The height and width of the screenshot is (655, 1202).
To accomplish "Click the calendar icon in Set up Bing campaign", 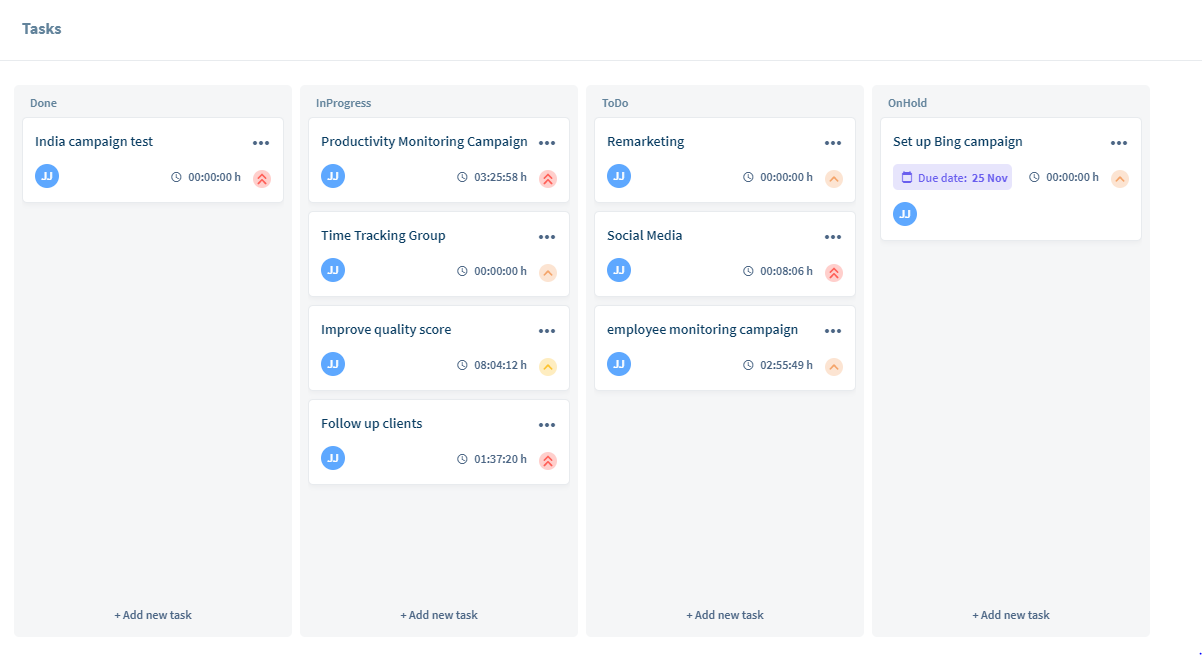I will pos(908,176).
